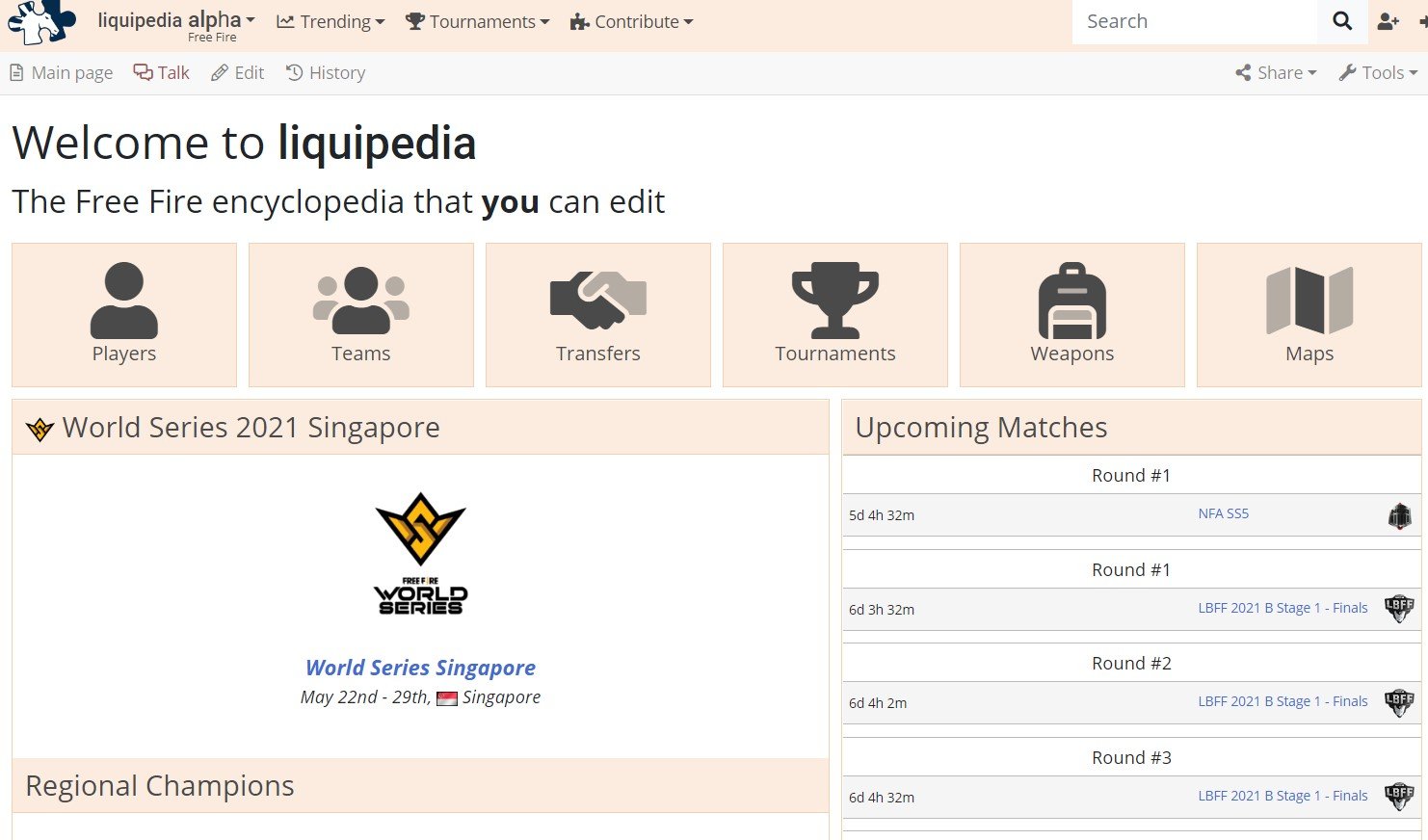Image resolution: width=1428 pixels, height=840 pixels.
Task: Open LBFF 2021 B Stage 1 link at 6d 3h 32m
Action: (x=1283, y=608)
